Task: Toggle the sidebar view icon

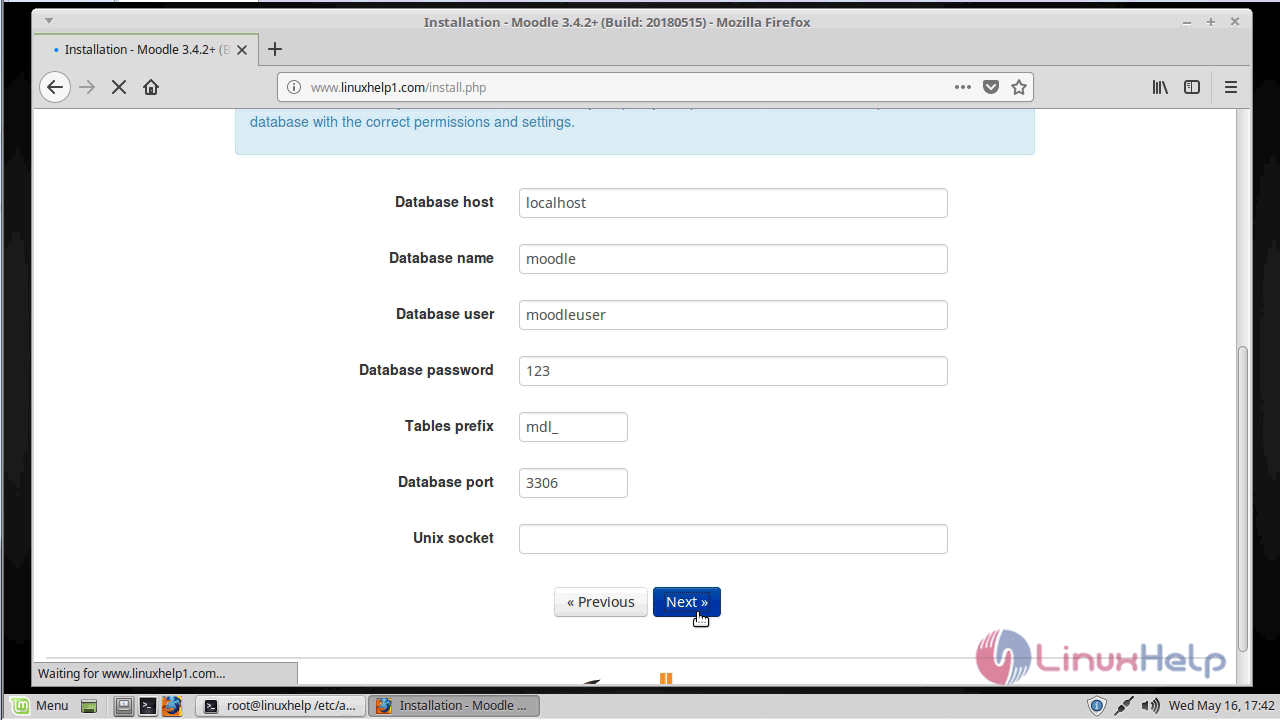Action: 1192,87
